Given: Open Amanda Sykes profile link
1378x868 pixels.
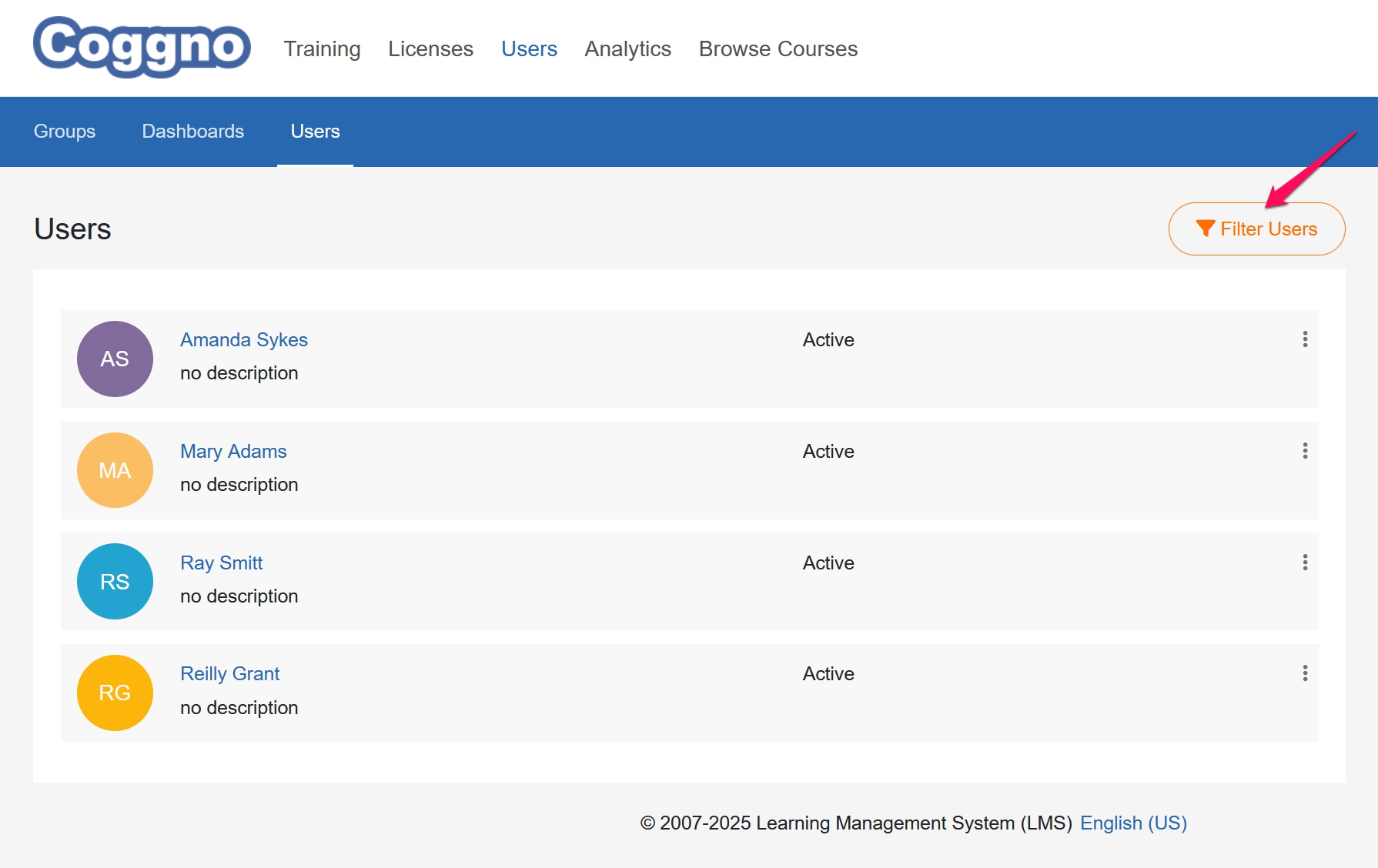Looking at the screenshot, I should pyautogui.click(x=244, y=340).
